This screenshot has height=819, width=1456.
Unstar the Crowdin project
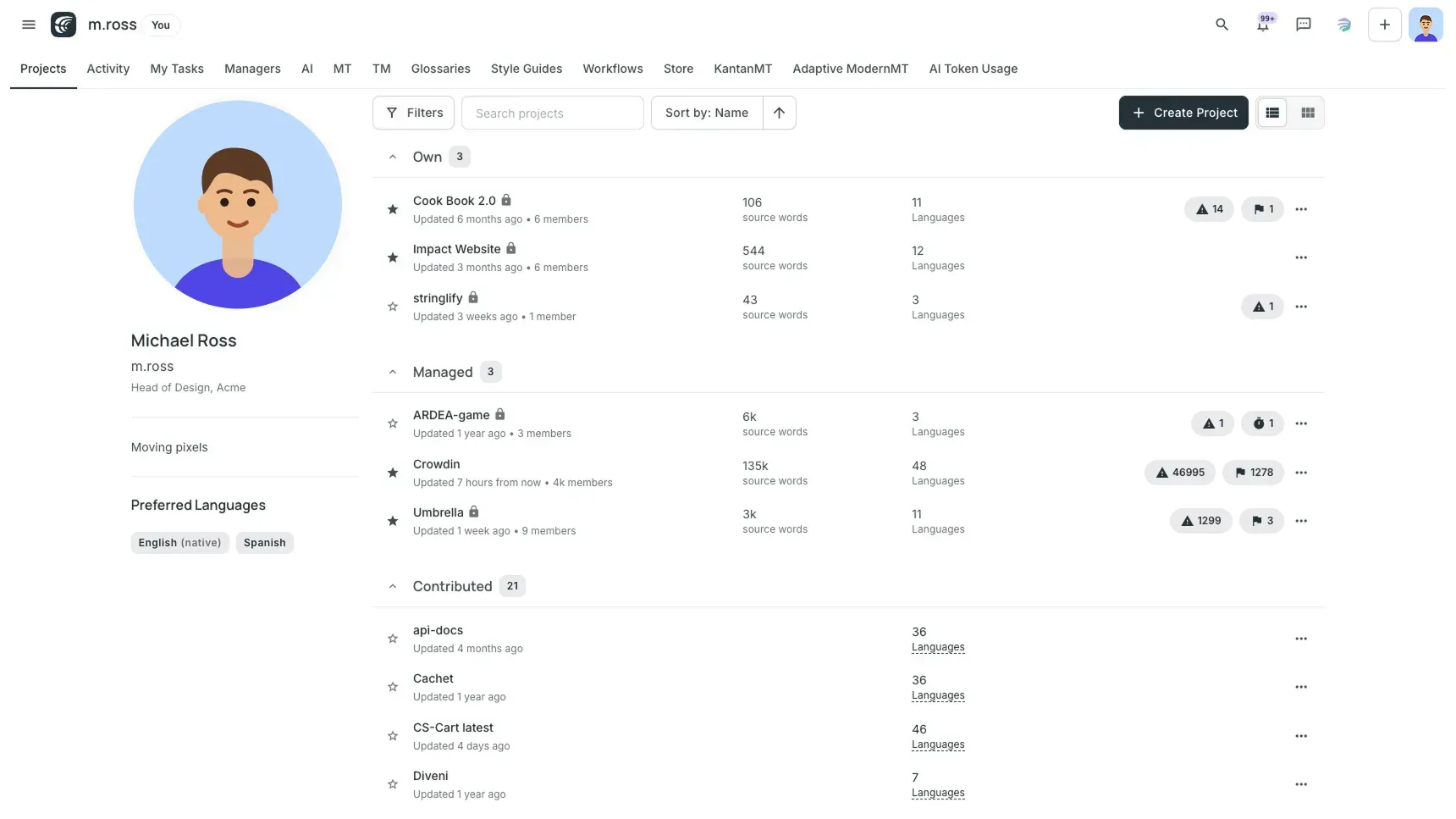click(393, 473)
